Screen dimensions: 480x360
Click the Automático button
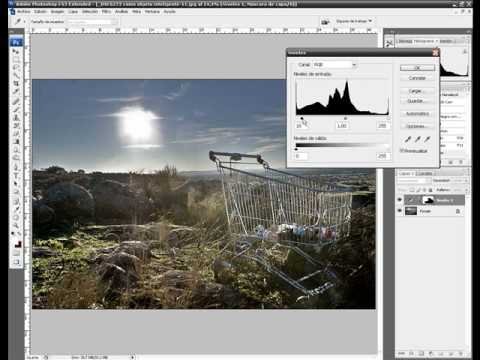pos(417,114)
